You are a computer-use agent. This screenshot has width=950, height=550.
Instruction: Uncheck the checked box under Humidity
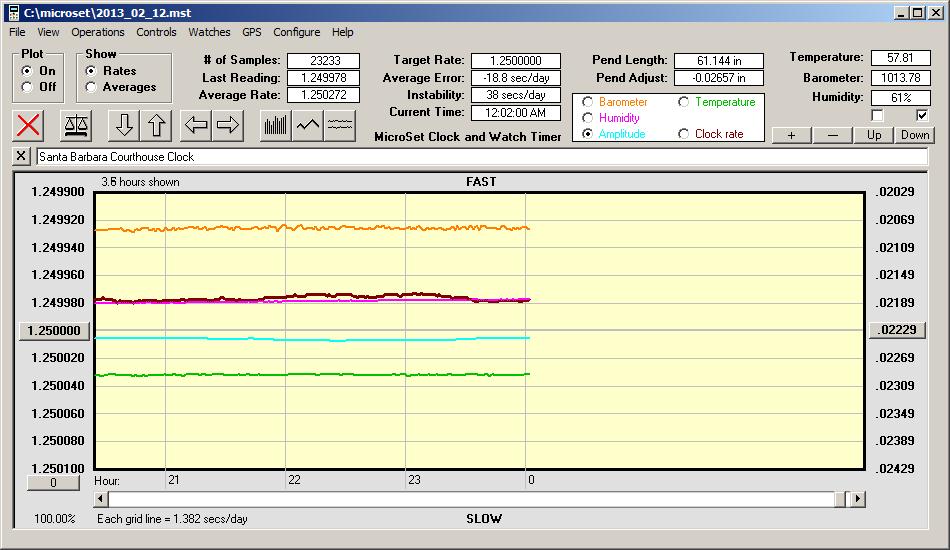click(922, 115)
